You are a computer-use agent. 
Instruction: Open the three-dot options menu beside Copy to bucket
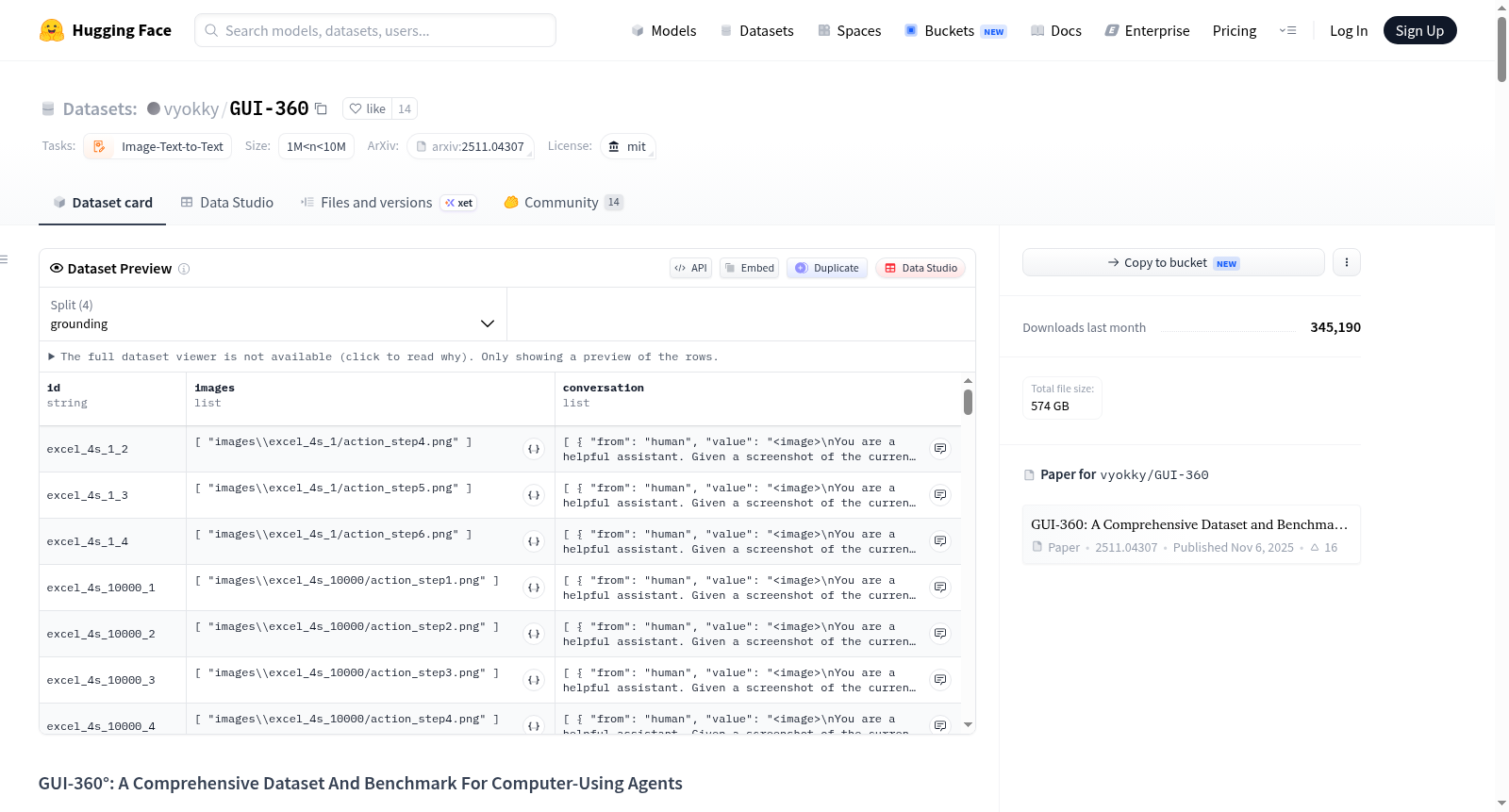1347,262
